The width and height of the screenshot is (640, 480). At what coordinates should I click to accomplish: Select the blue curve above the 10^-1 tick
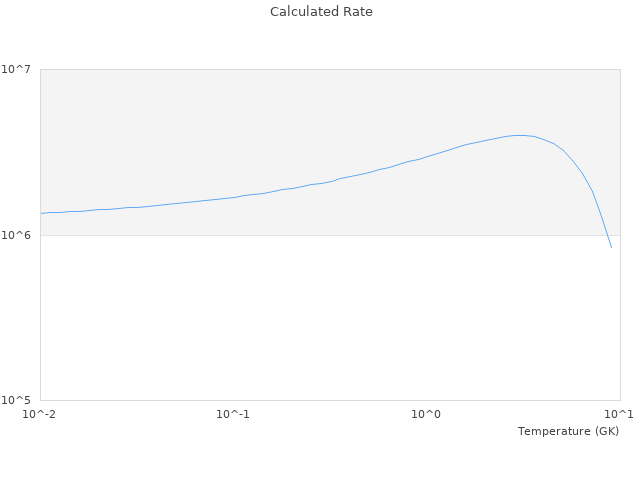[x=233, y=197]
